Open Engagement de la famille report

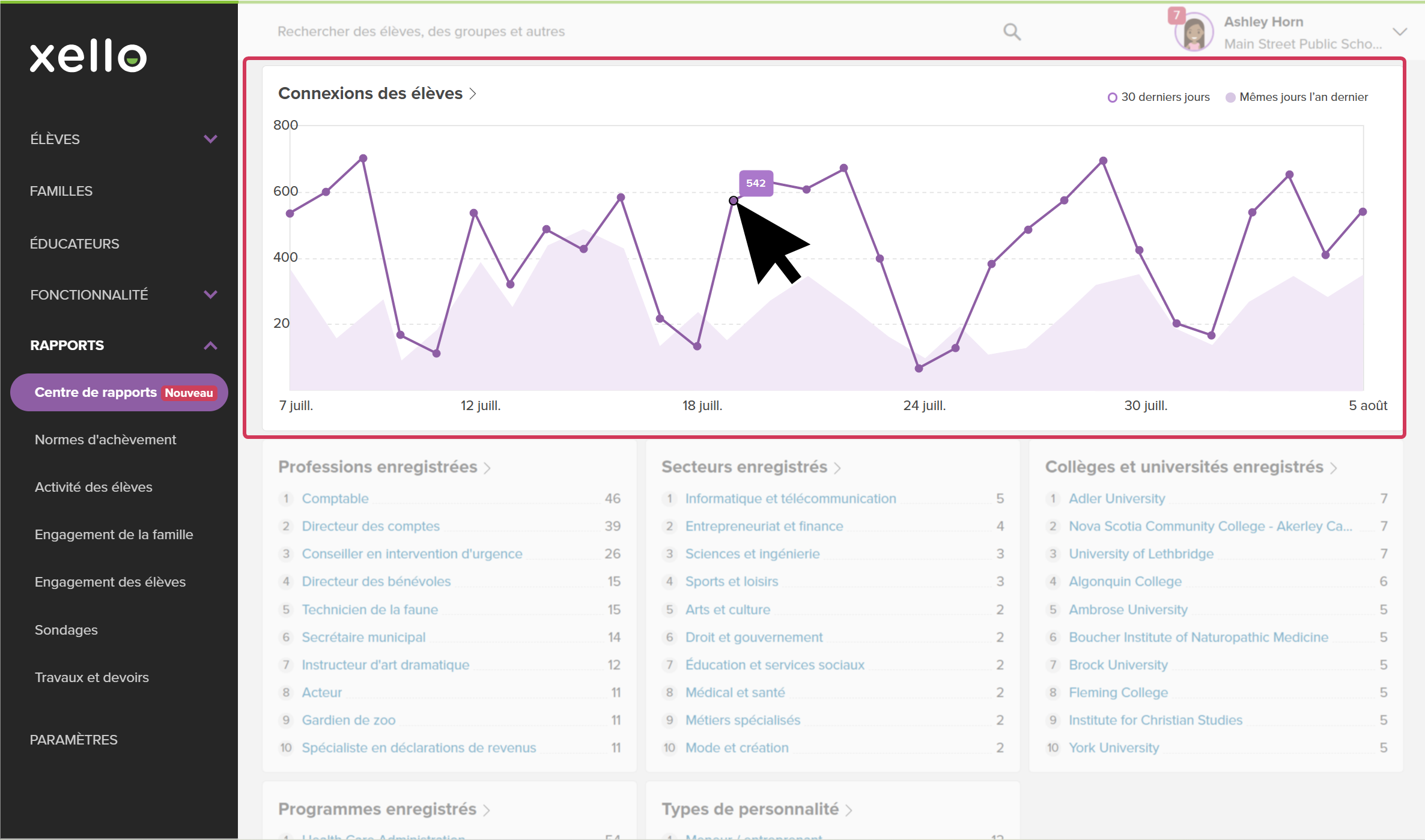click(x=114, y=534)
